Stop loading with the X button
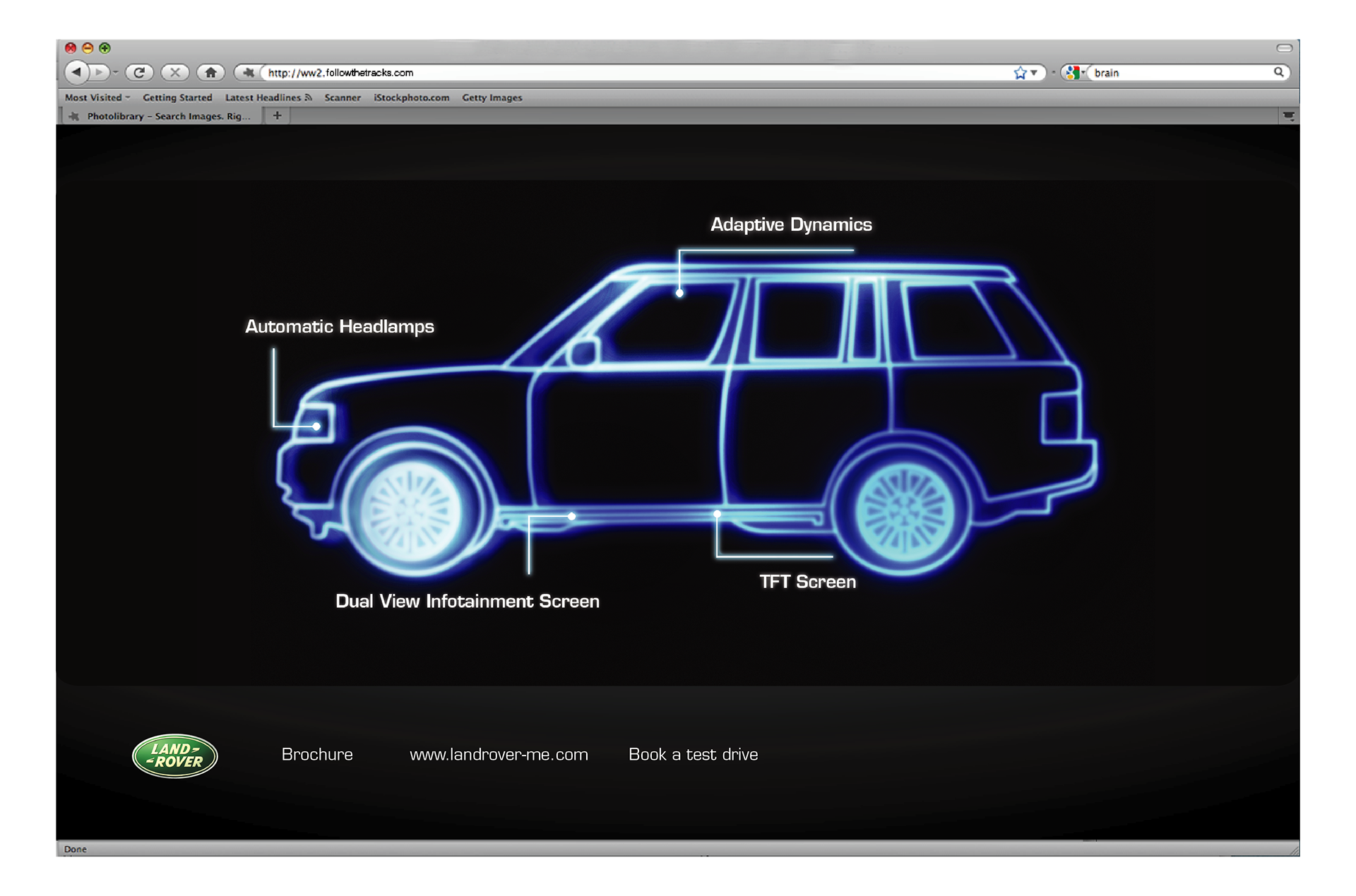This screenshot has height=896, width=1356. pos(175,72)
